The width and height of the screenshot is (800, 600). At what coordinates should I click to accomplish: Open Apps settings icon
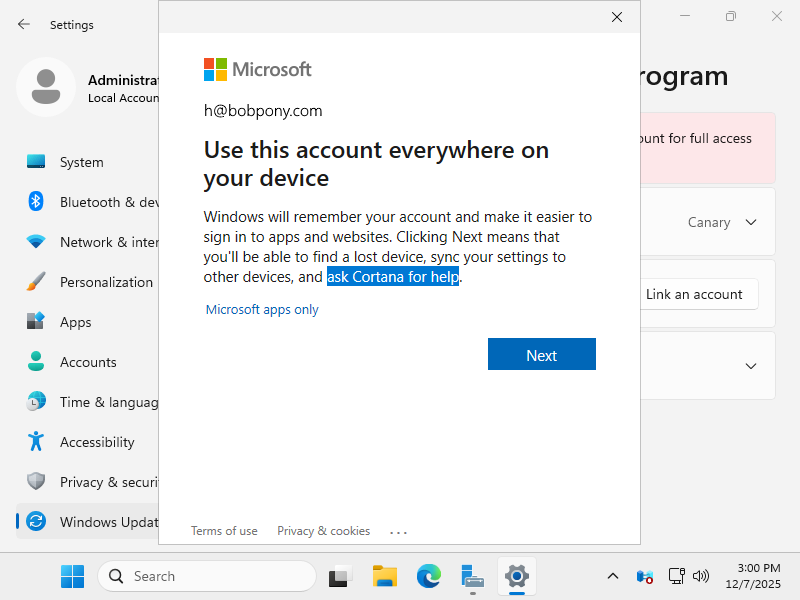coord(36,321)
